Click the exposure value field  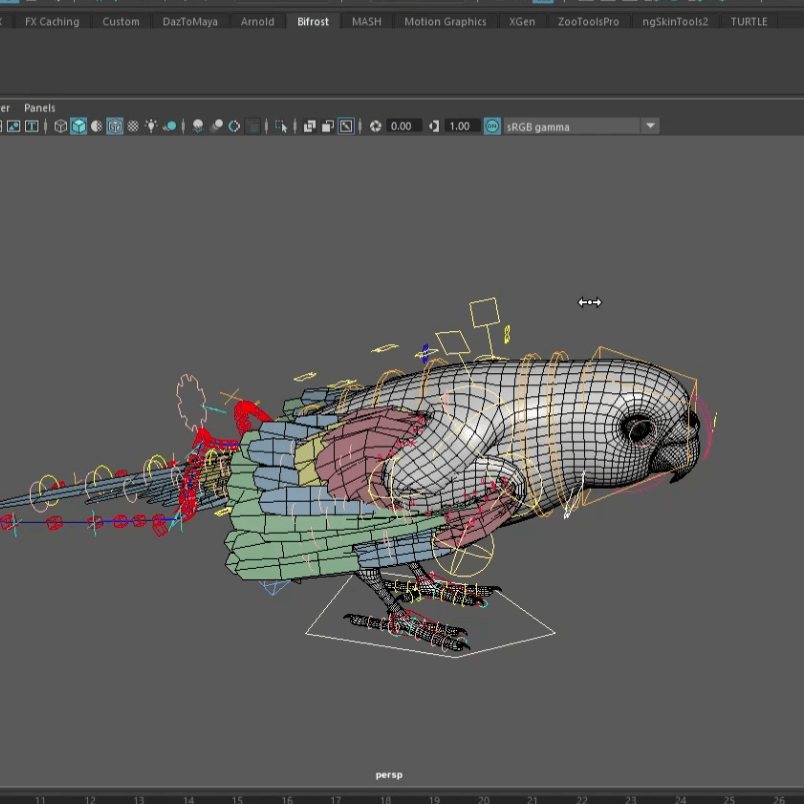click(402, 126)
